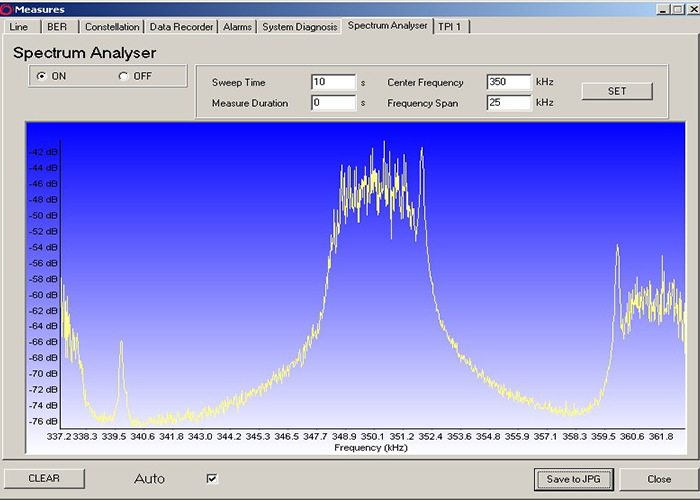This screenshot has height=500, width=700.
Task: Switch to the Line tab
Action: [x=19, y=27]
